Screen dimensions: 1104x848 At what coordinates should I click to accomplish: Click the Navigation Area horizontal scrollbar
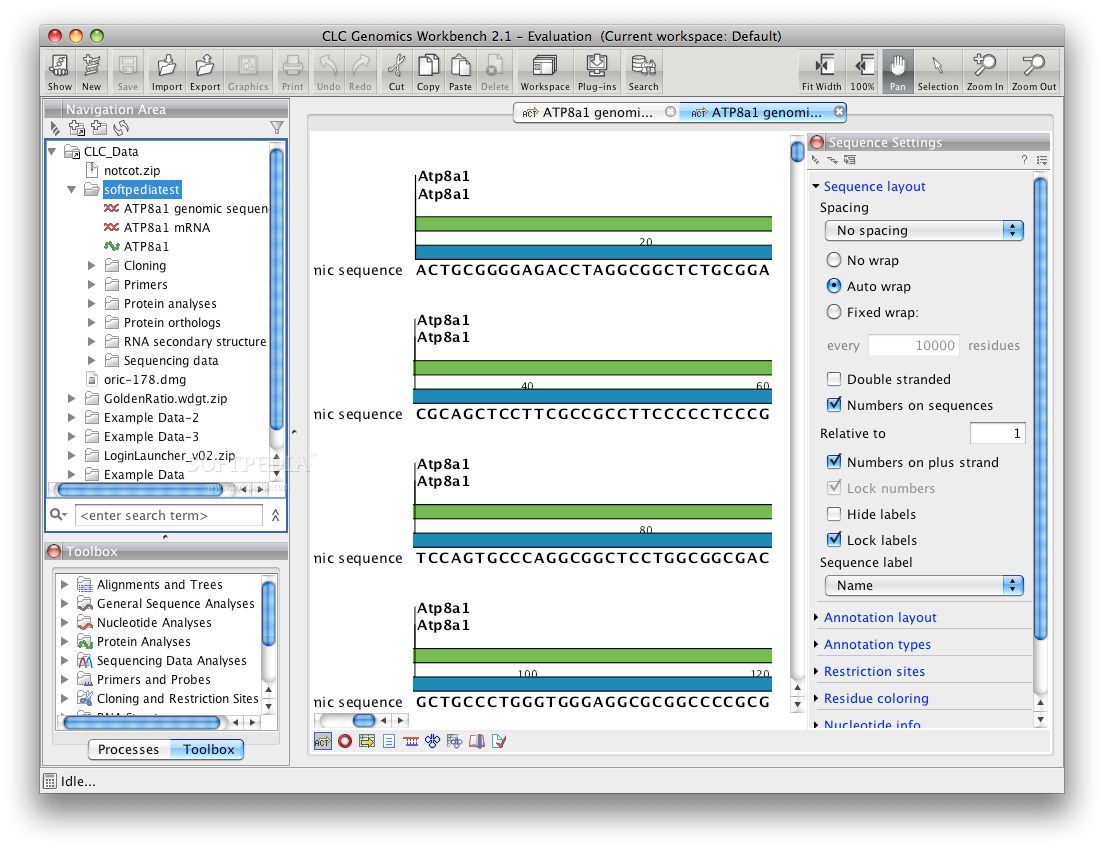pyautogui.click(x=141, y=490)
